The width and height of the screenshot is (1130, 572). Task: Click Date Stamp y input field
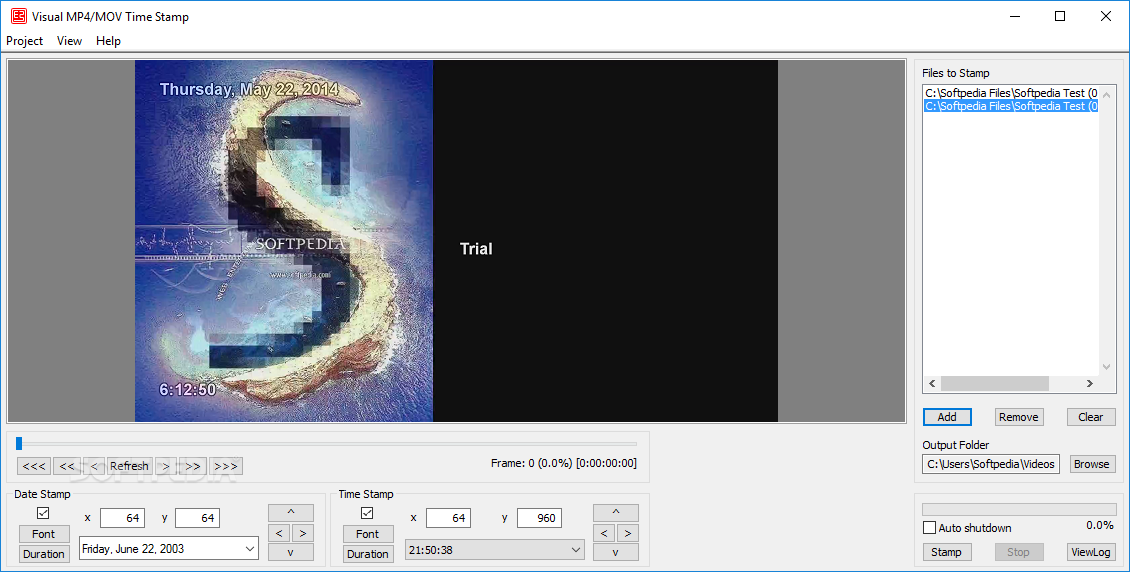click(x=197, y=518)
